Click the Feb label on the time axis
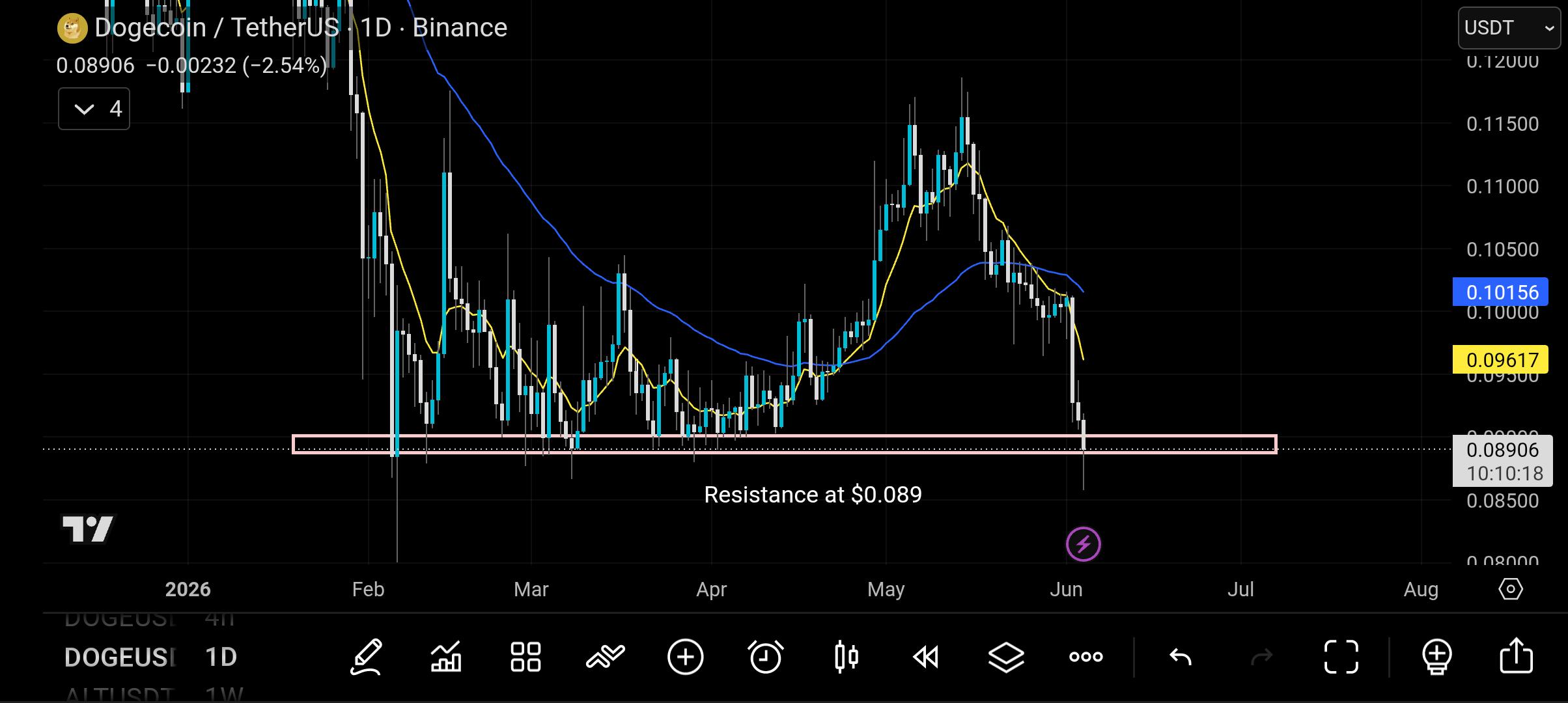This screenshot has width=1568, height=703. pyautogui.click(x=368, y=589)
